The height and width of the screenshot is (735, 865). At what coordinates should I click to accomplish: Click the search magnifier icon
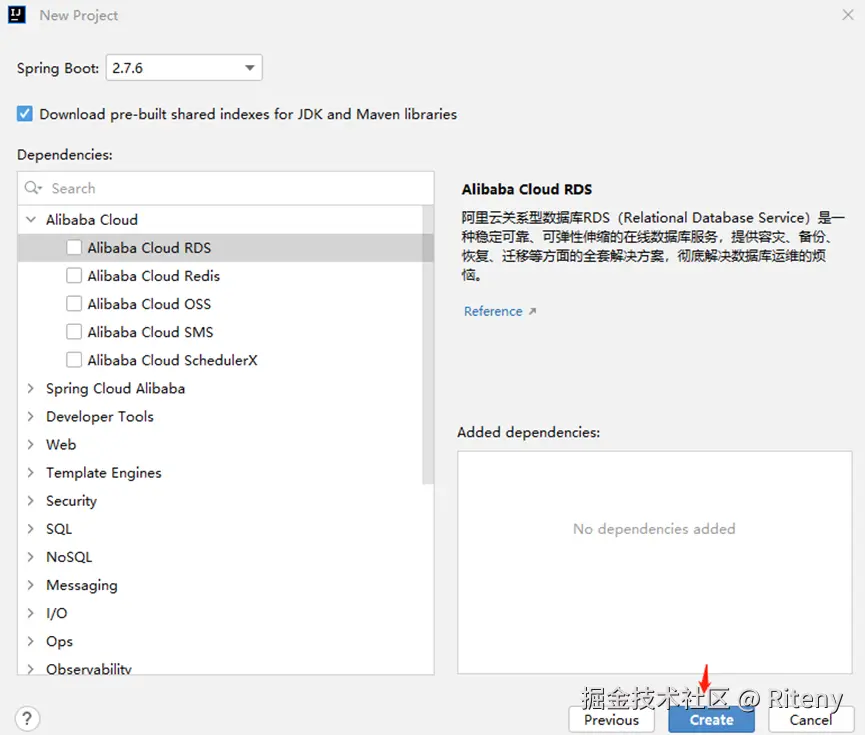pyautogui.click(x=33, y=188)
